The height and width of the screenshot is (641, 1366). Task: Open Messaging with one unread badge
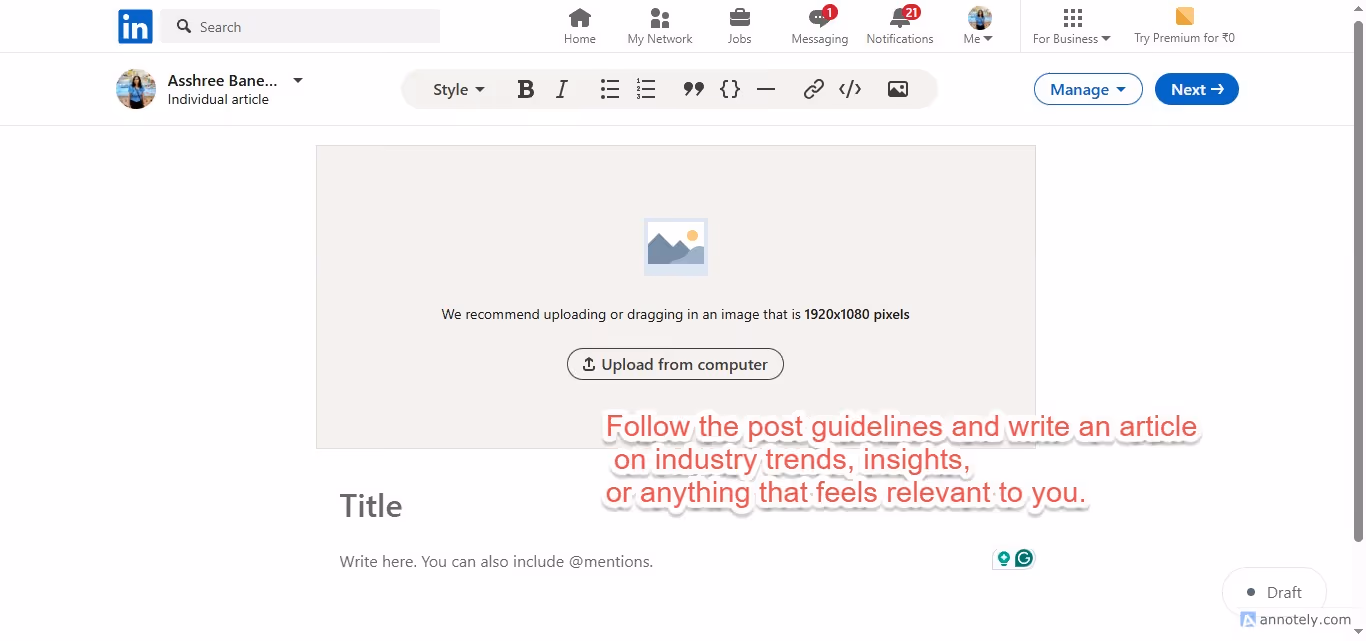click(820, 27)
